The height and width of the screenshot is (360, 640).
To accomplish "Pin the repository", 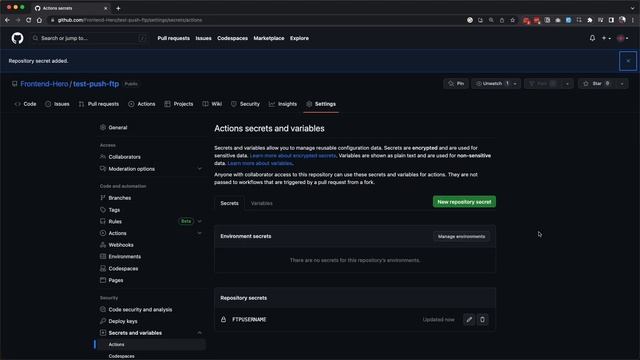I will (x=456, y=84).
